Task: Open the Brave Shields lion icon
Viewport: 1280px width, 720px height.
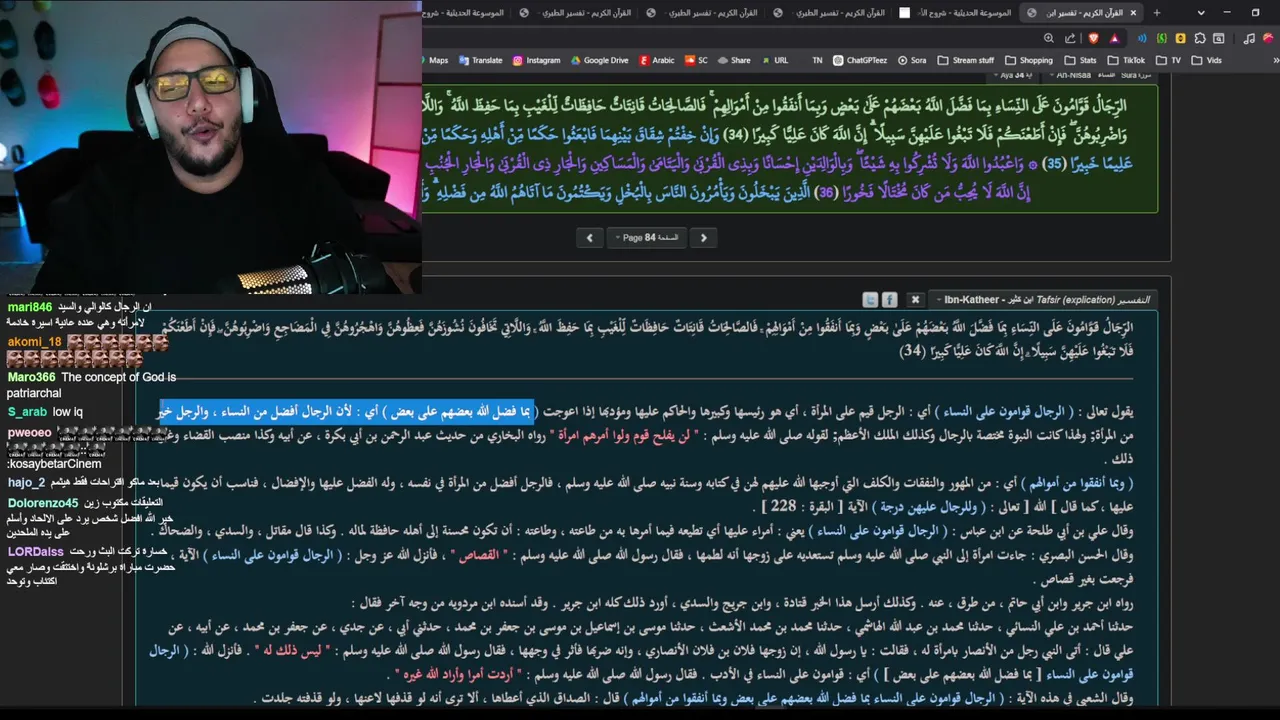Action: click(1093, 38)
